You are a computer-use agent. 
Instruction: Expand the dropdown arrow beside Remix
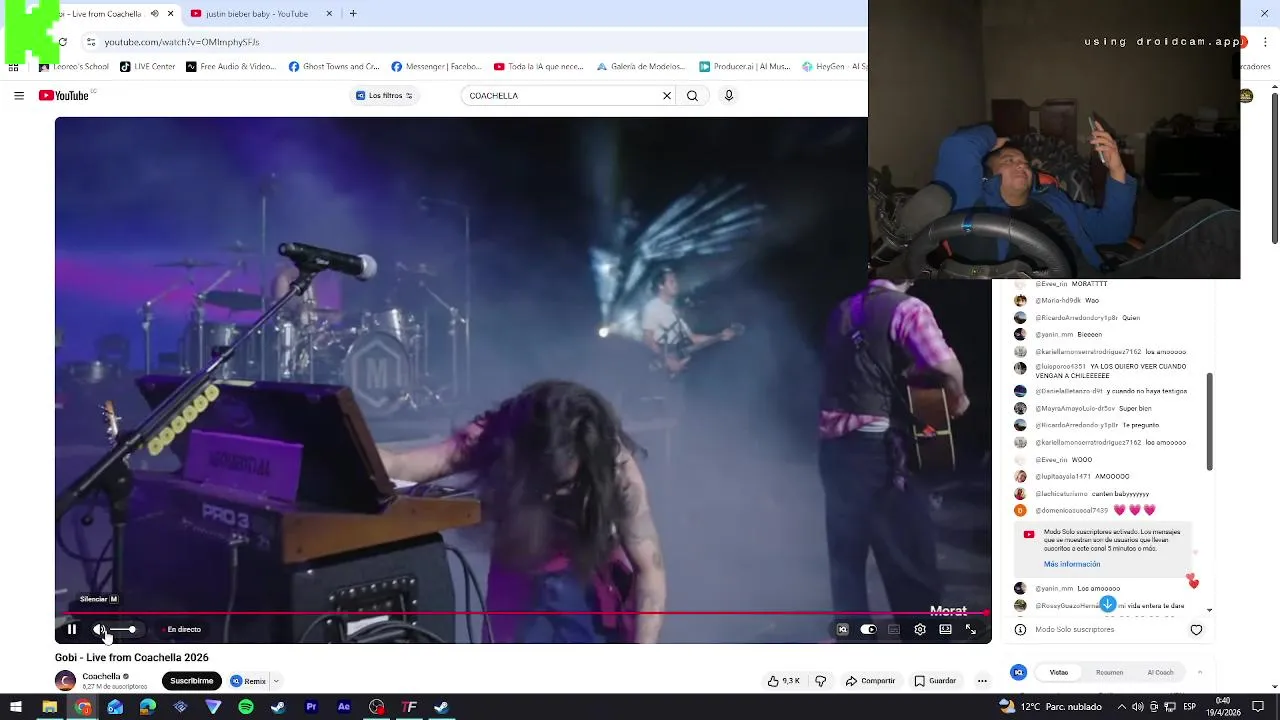[276, 681]
